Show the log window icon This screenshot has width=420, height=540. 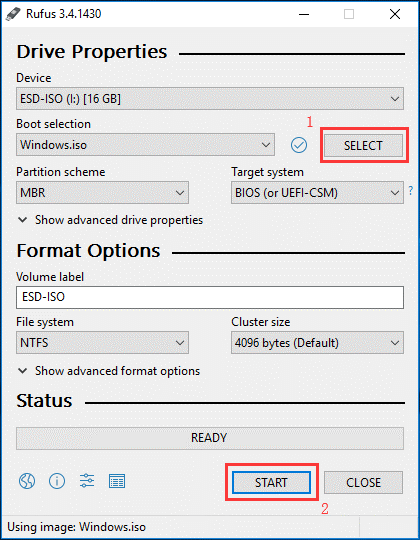[117, 481]
